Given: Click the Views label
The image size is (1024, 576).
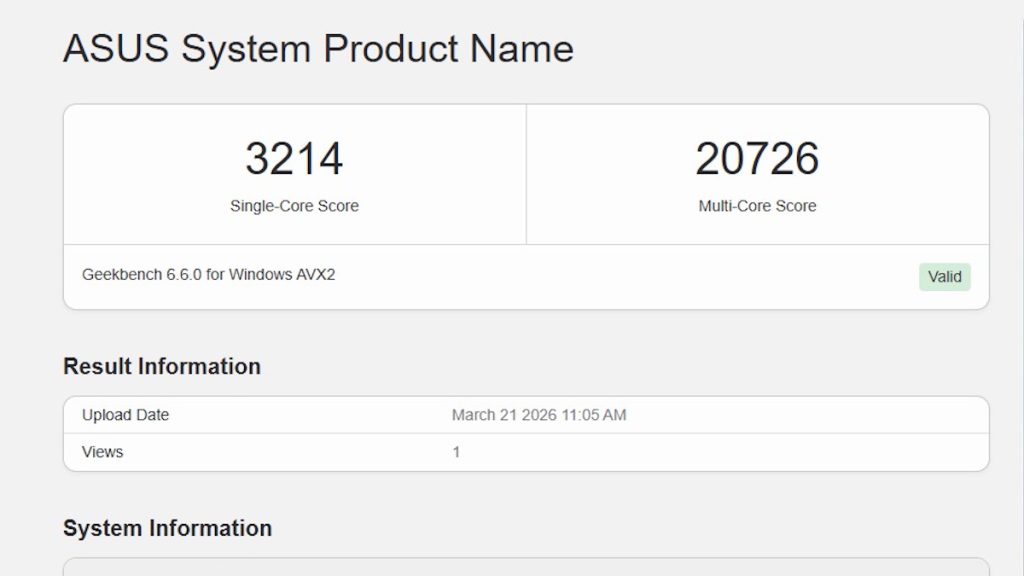Looking at the screenshot, I should click(x=102, y=451).
